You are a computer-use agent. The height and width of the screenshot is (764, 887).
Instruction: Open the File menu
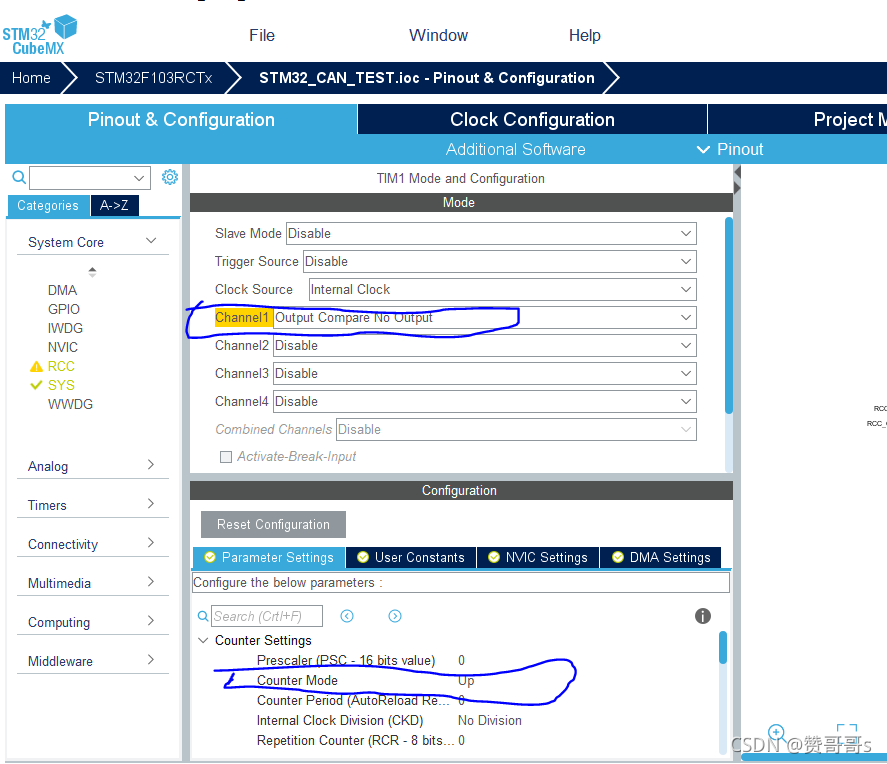pyautogui.click(x=262, y=35)
